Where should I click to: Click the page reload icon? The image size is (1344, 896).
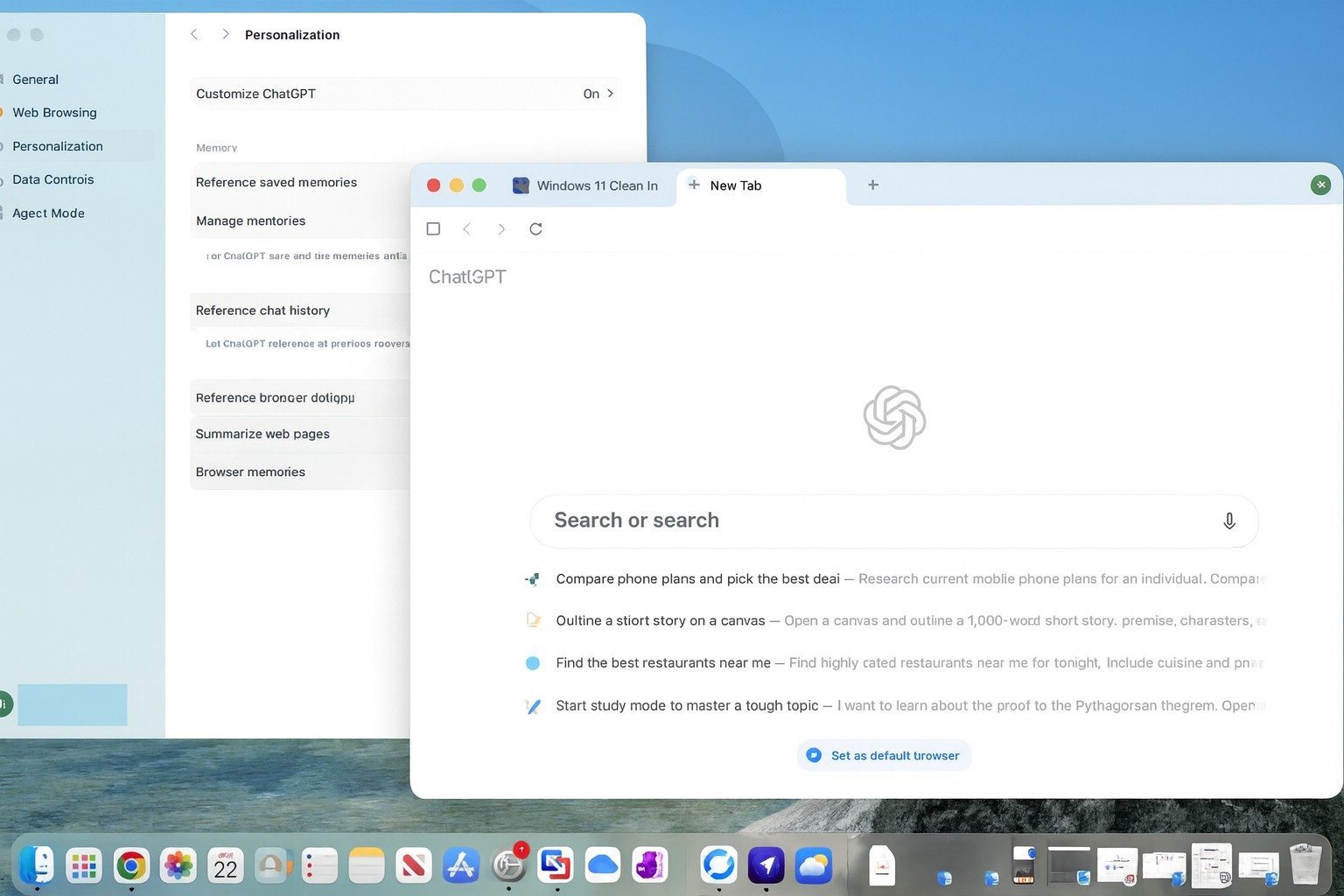point(535,228)
